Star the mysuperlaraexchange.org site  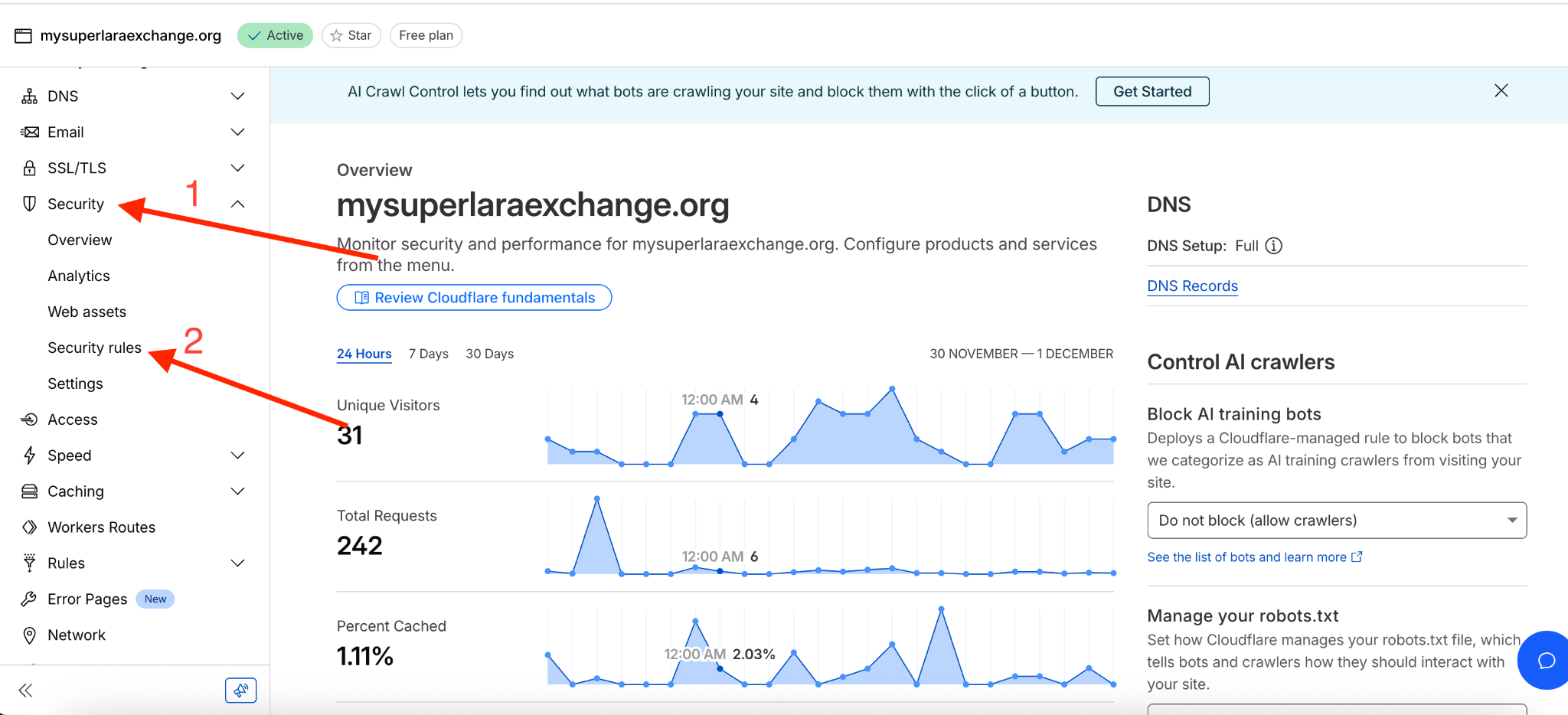pyautogui.click(x=351, y=35)
